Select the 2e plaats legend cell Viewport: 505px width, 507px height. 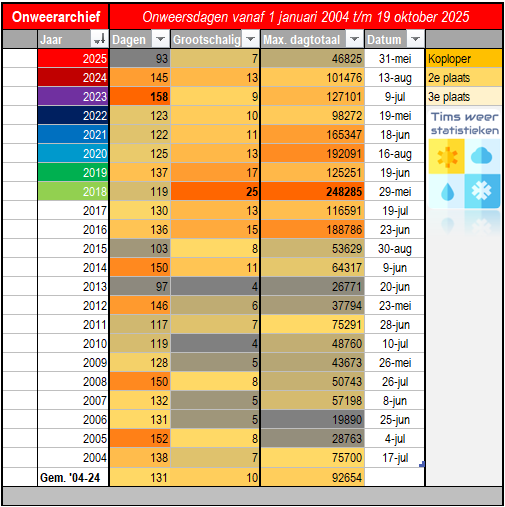[464, 78]
